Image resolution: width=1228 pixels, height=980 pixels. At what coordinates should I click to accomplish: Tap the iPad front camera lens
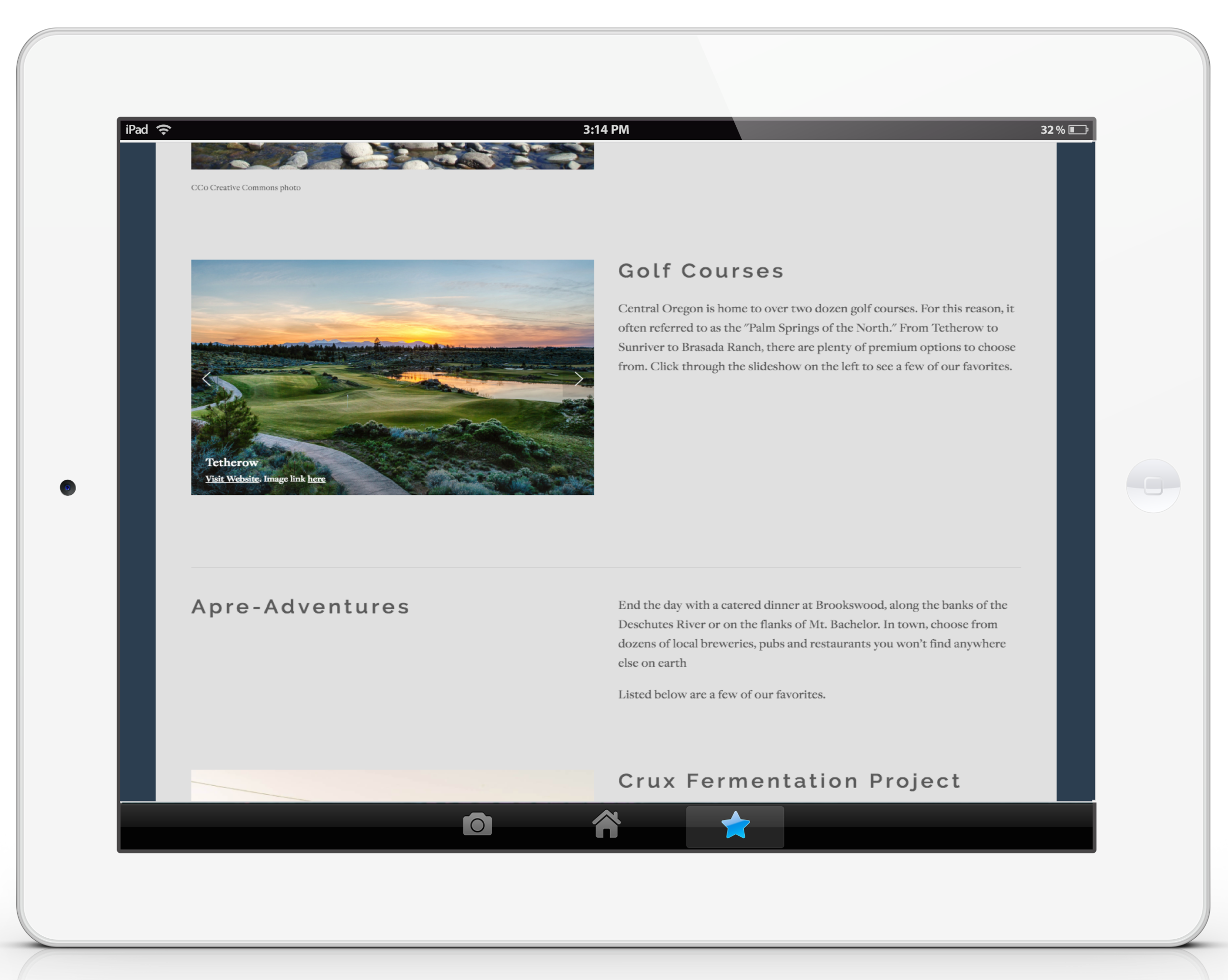click(x=68, y=488)
